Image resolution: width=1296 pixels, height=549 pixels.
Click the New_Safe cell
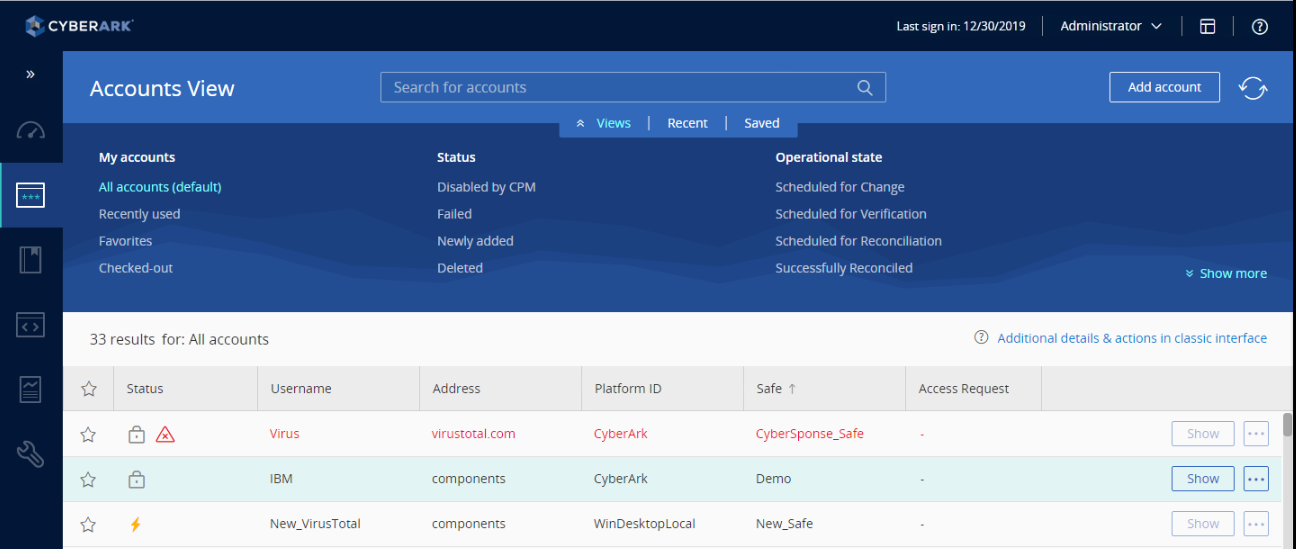(x=785, y=524)
